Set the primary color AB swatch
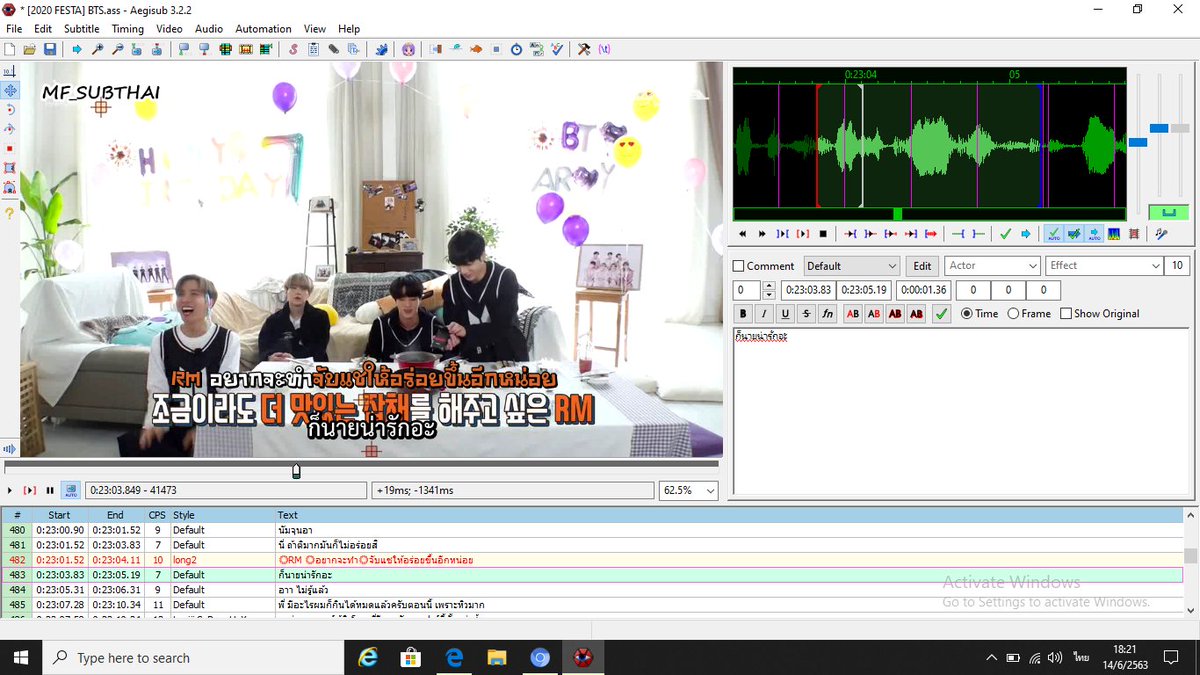The width and height of the screenshot is (1200, 675). (853, 314)
